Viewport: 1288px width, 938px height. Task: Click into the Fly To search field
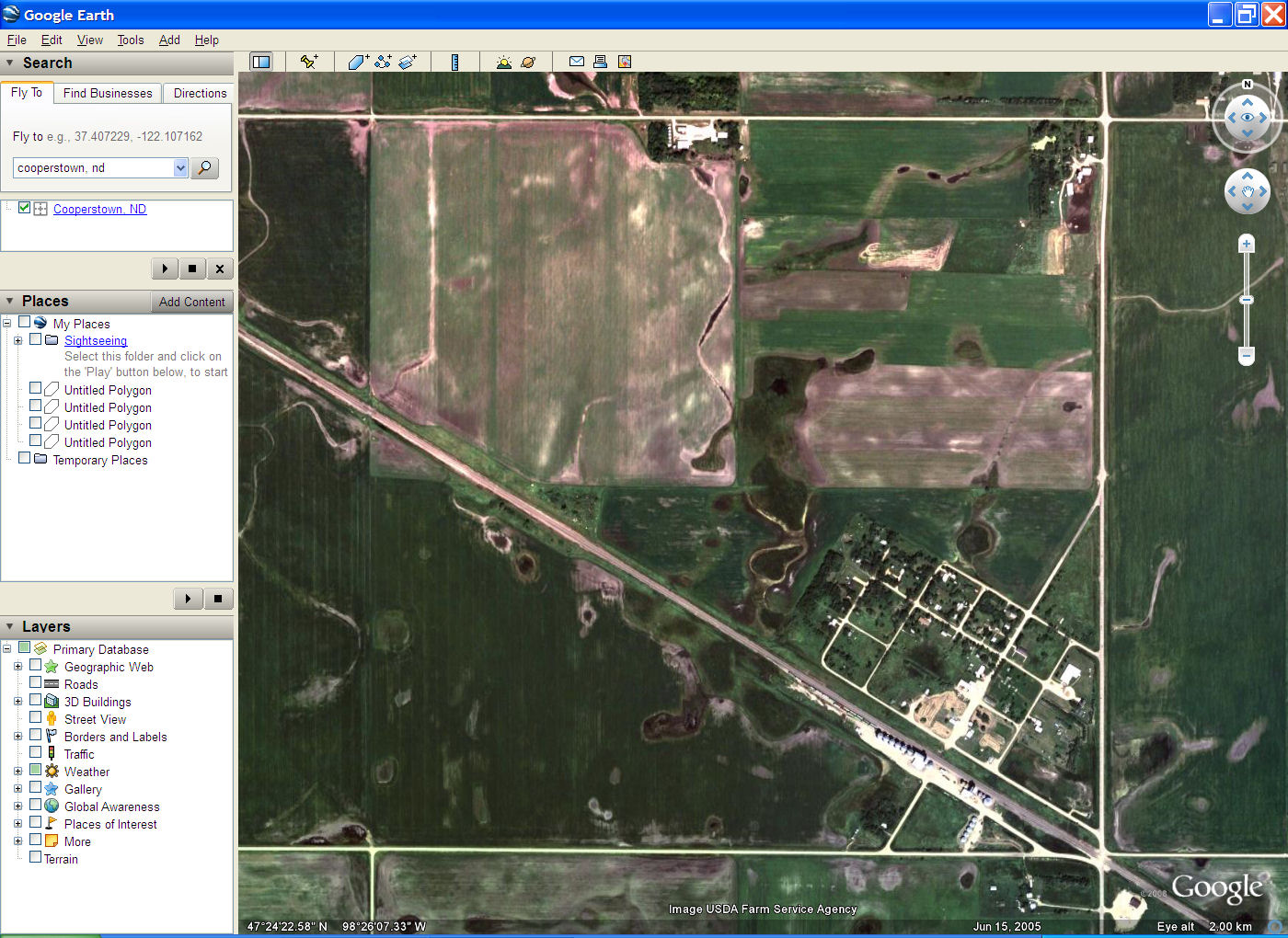(x=94, y=167)
